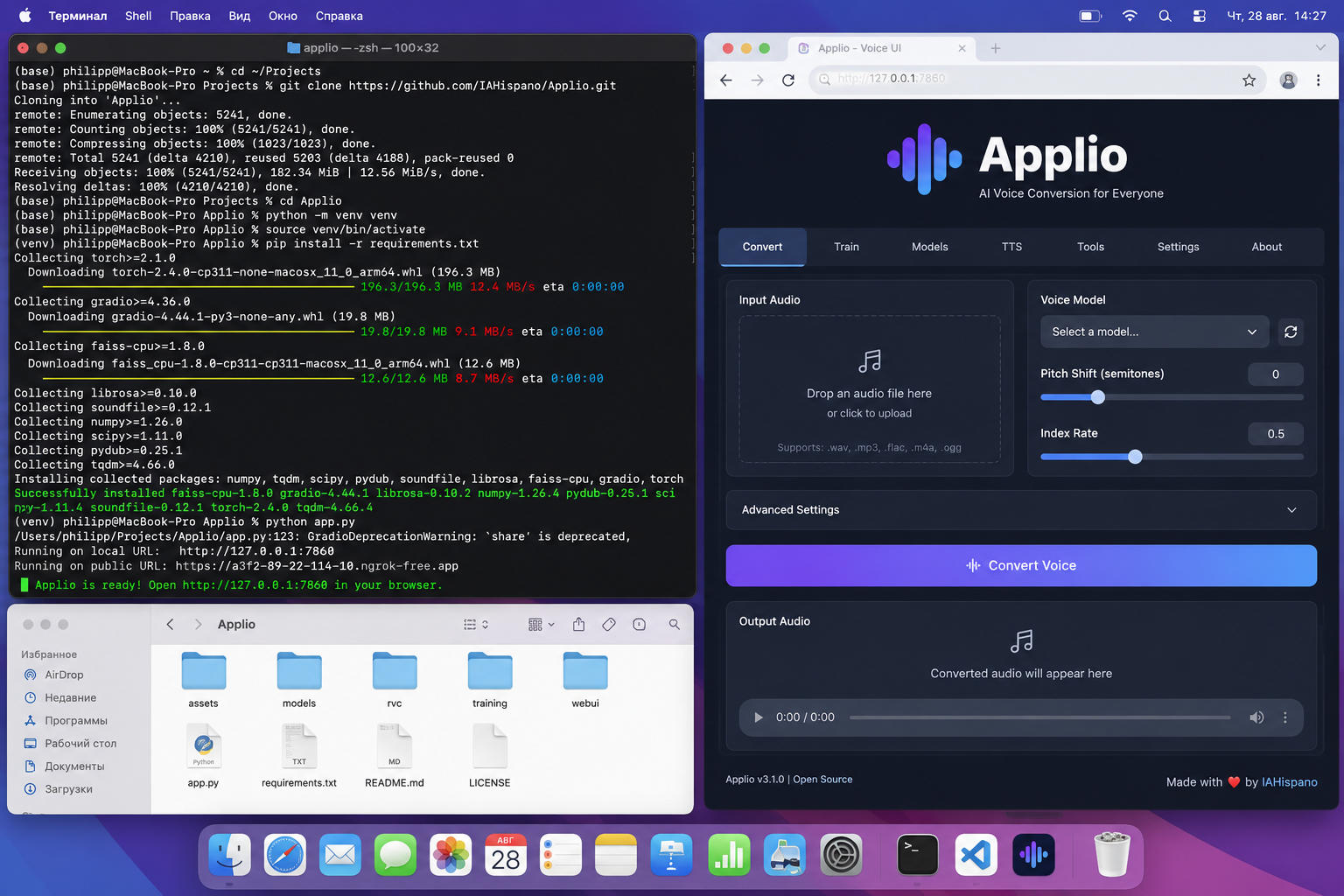Click the audio file drop area

870,388
